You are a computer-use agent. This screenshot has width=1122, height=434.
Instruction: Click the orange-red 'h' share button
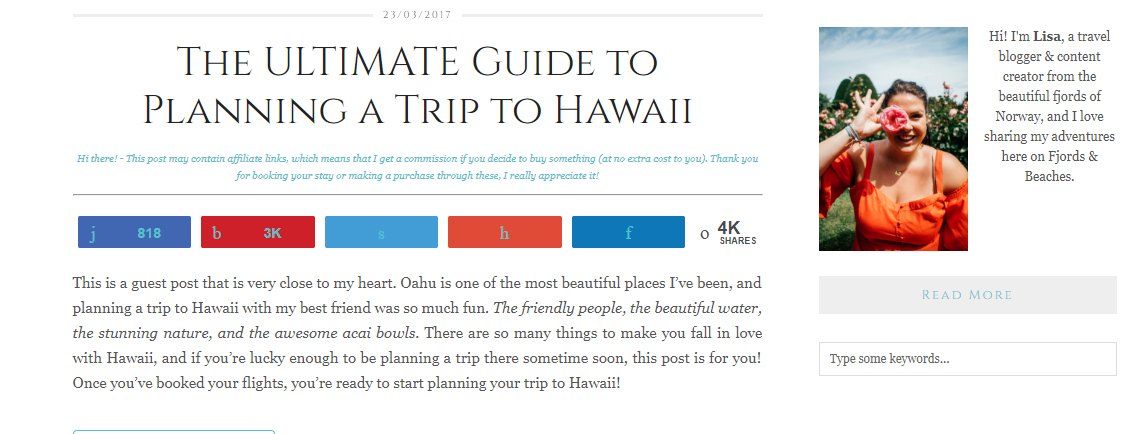coord(504,232)
